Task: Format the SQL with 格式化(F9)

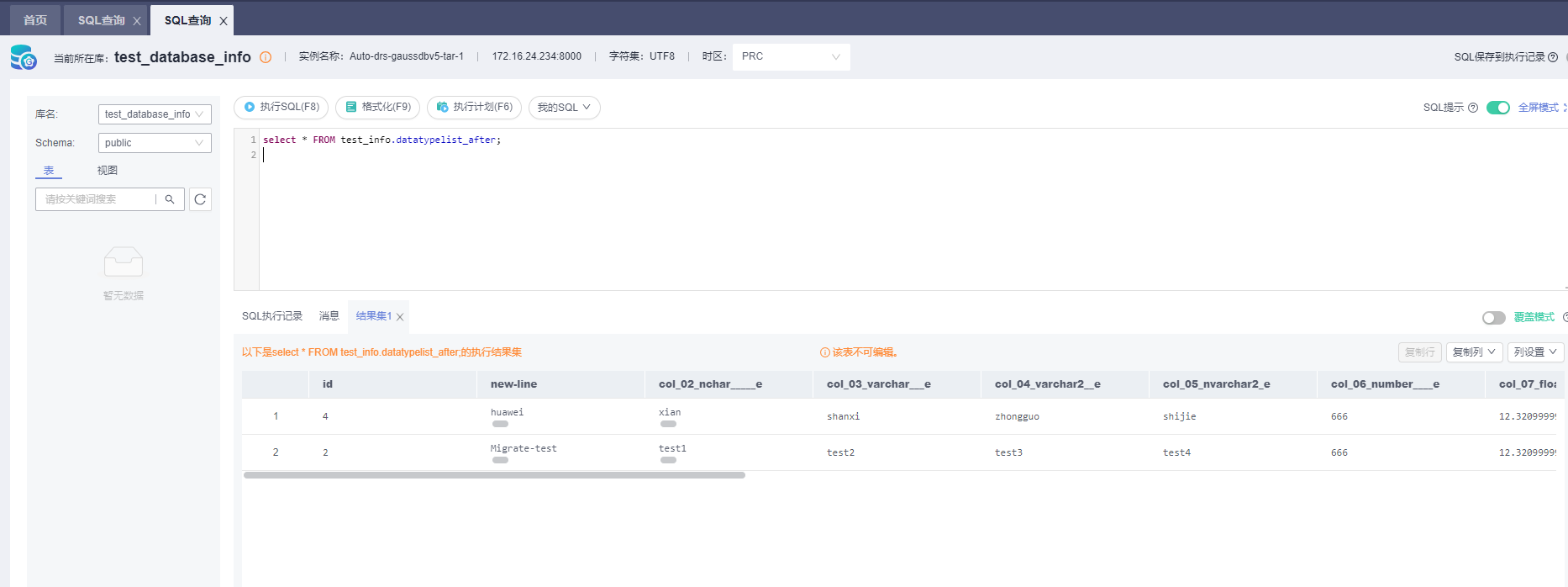Action: tap(379, 108)
